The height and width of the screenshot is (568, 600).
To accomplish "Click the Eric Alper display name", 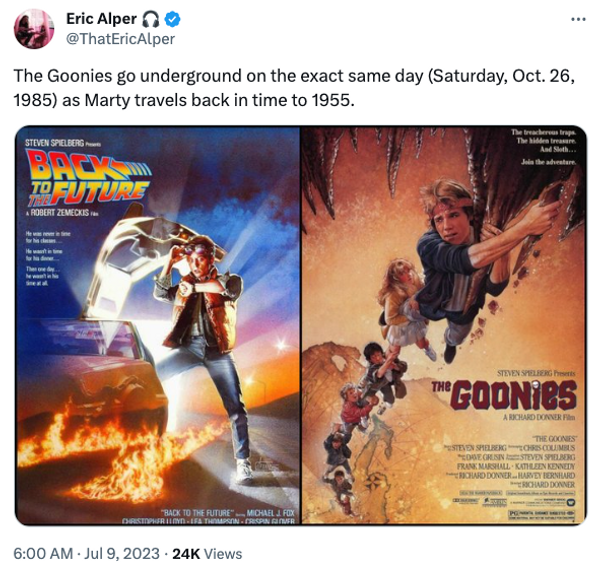I will coord(101,19).
